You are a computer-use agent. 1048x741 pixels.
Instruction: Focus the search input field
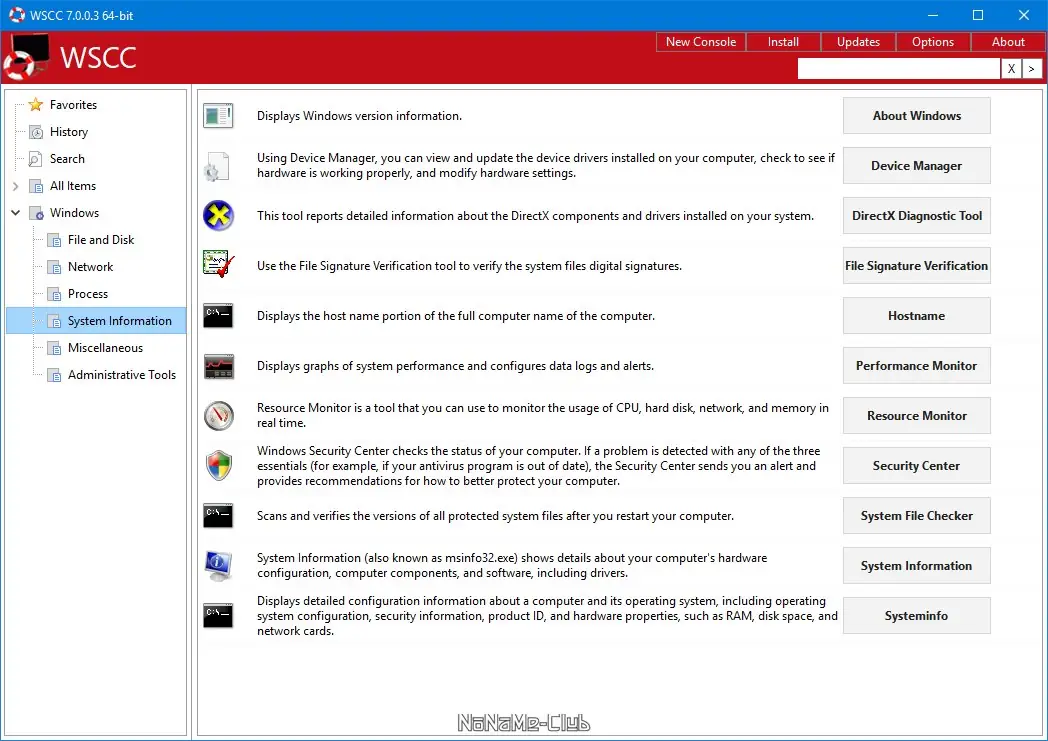tap(898, 68)
